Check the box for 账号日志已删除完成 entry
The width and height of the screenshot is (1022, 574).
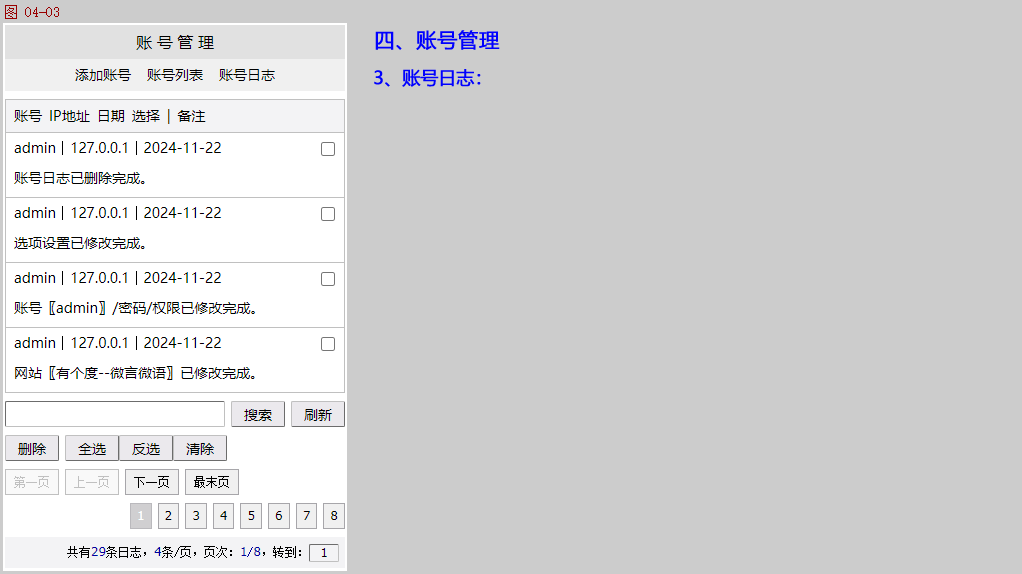tap(328, 149)
